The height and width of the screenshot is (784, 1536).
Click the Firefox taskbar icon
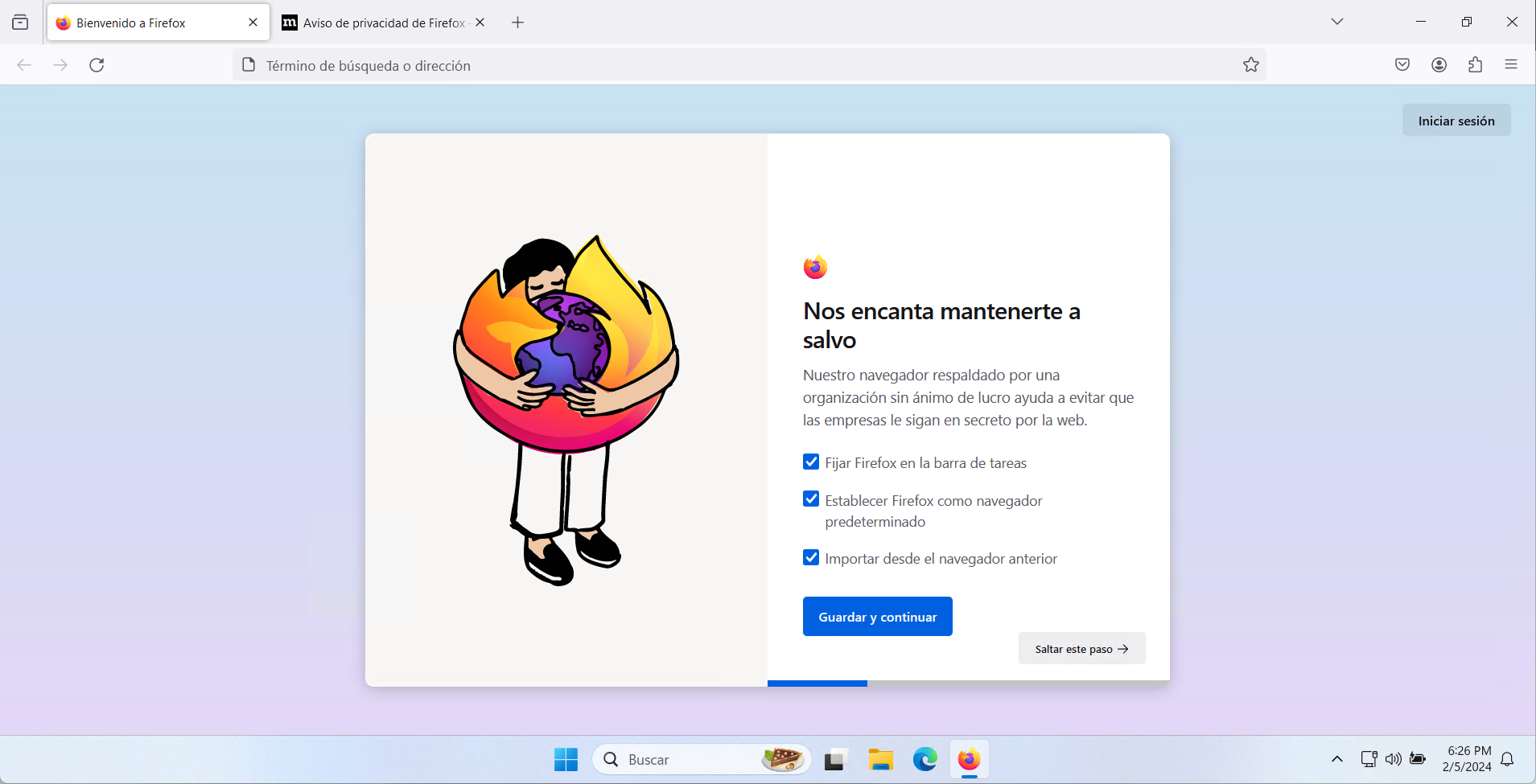coord(969,759)
